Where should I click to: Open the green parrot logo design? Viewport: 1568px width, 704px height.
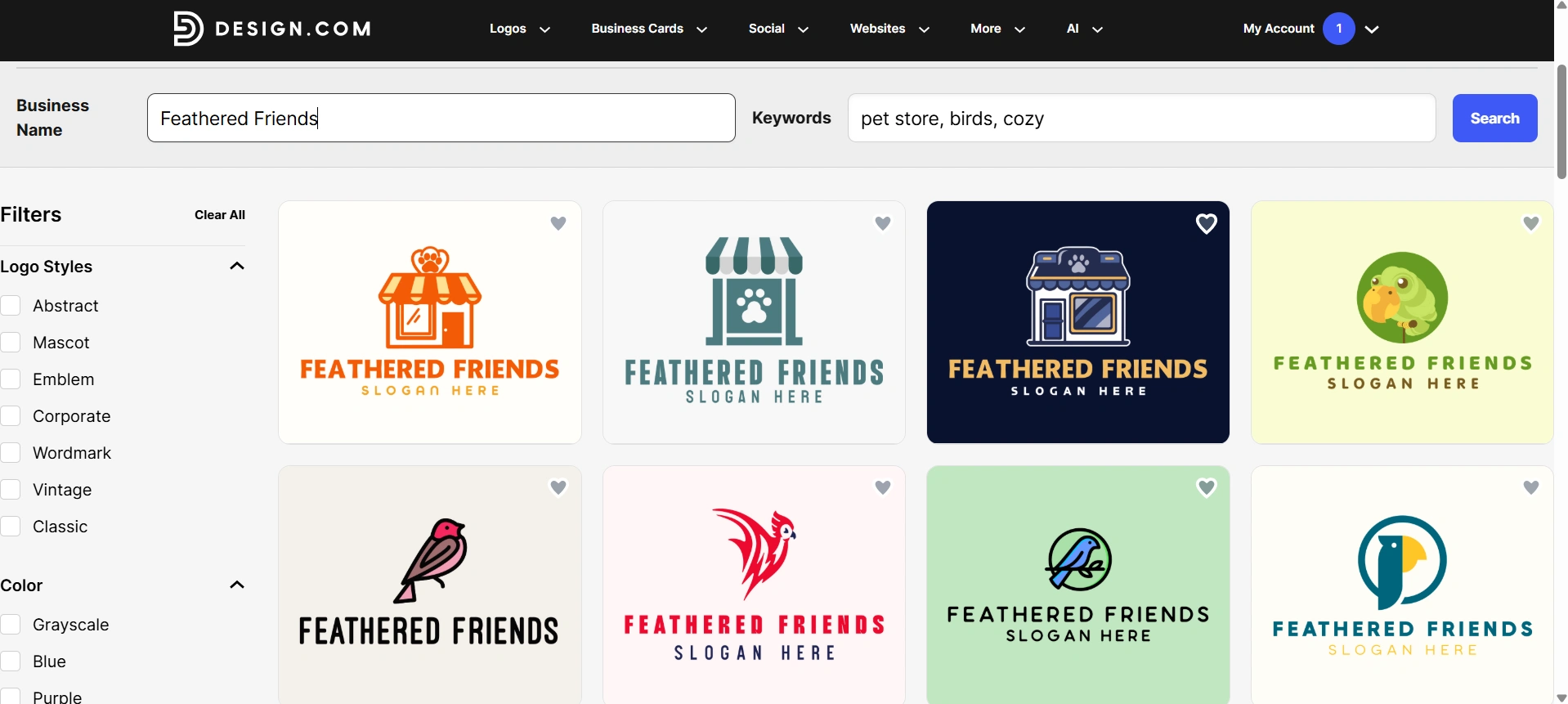1402,322
